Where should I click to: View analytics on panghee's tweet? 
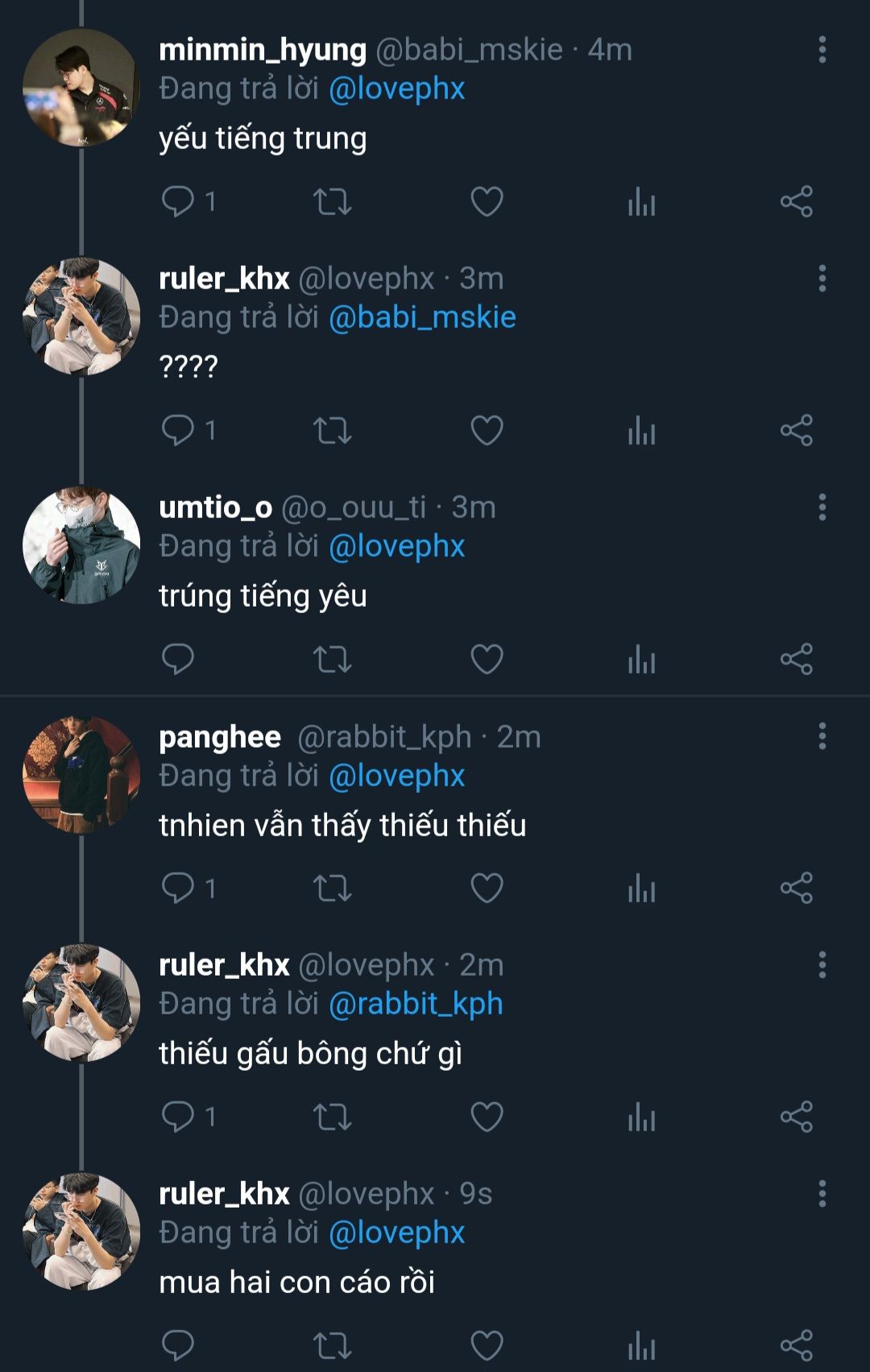coord(641,888)
